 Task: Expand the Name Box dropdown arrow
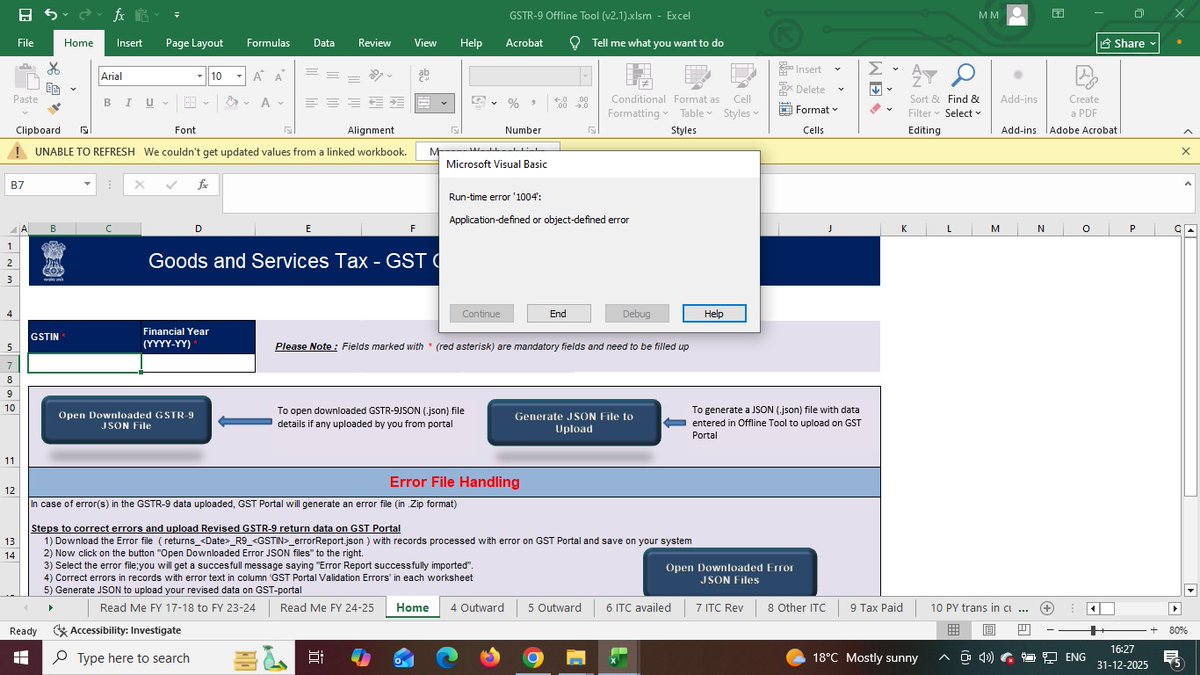click(x=88, y=185)
